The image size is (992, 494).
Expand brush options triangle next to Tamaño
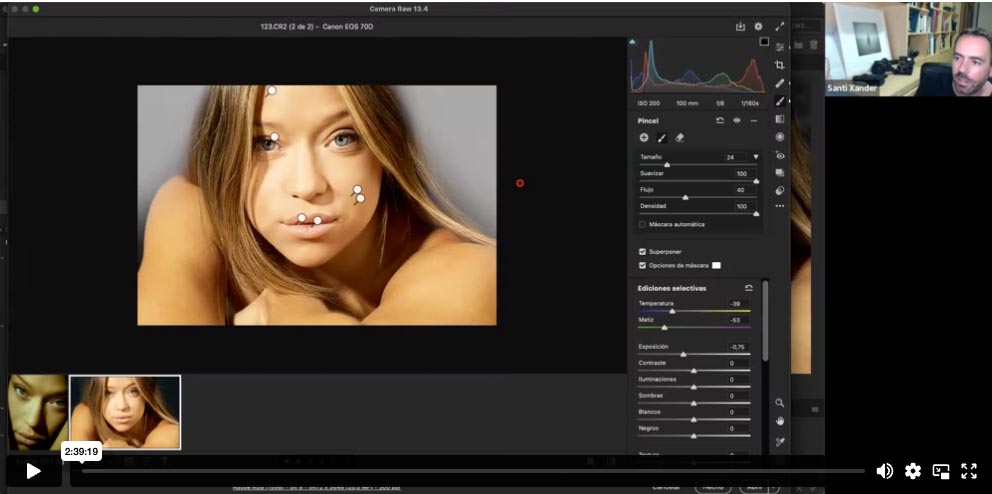[x=755, y=157]
